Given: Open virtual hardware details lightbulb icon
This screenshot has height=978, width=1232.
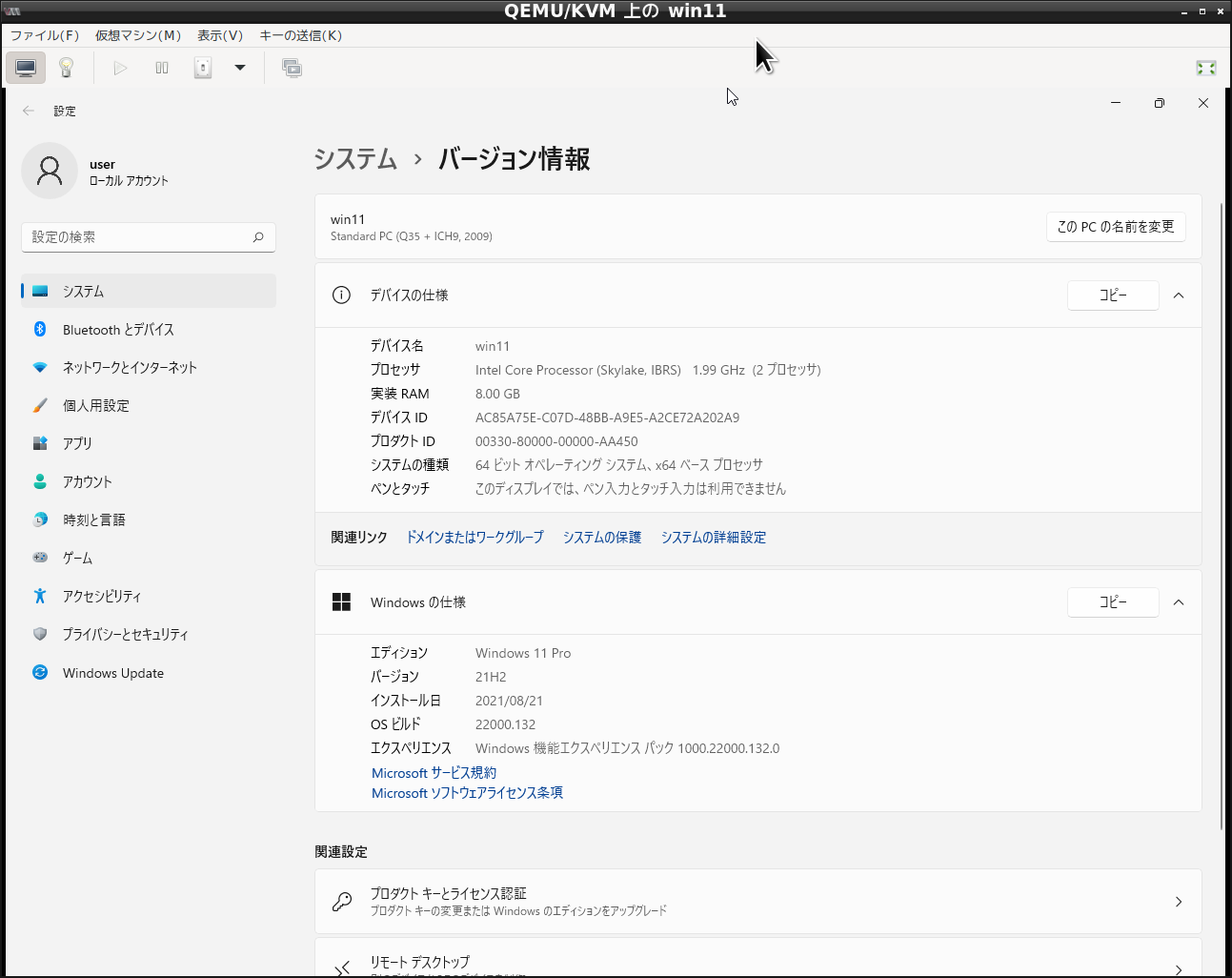Looking at the screenshot, I should tap(67, 68).
